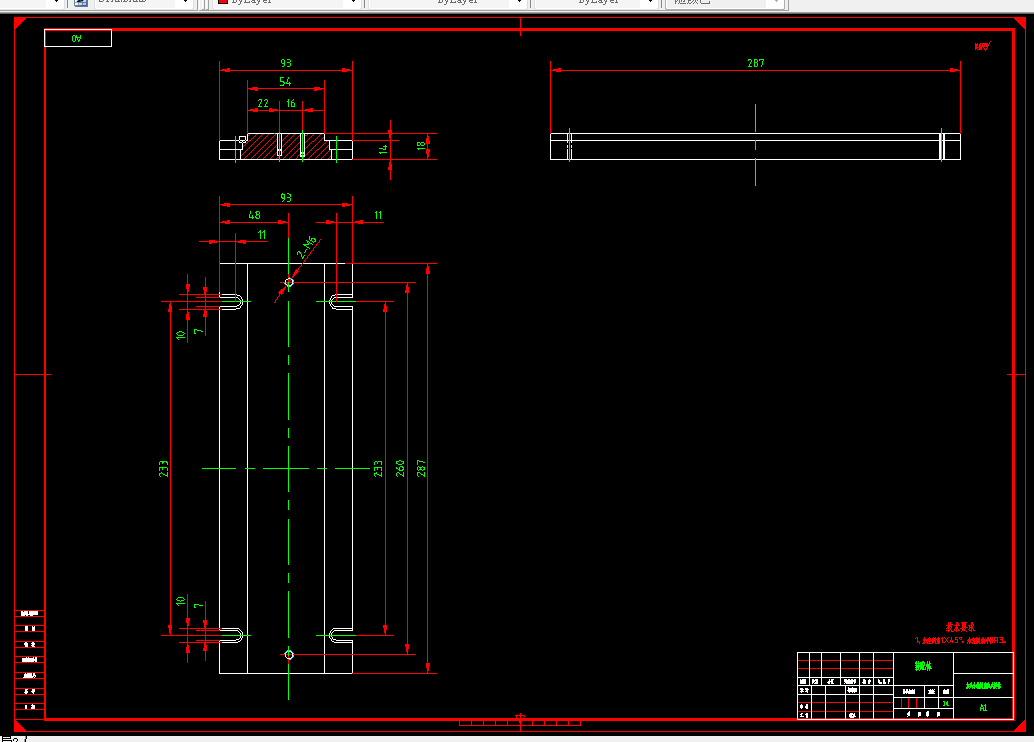The image size is (1034, 742).
Task: Select the 233 dimension left of the plate
Action: point(164,468)
